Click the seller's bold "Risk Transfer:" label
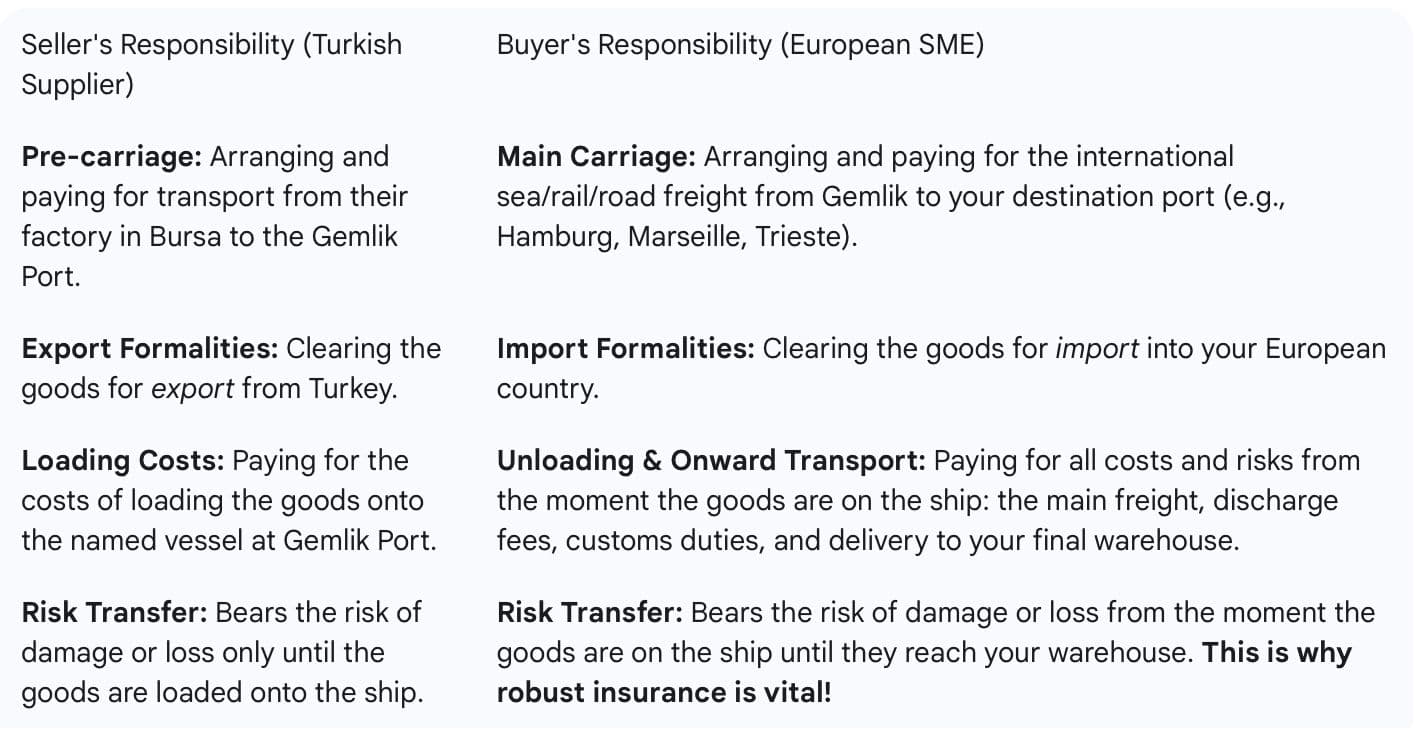 tap(113, 612)
